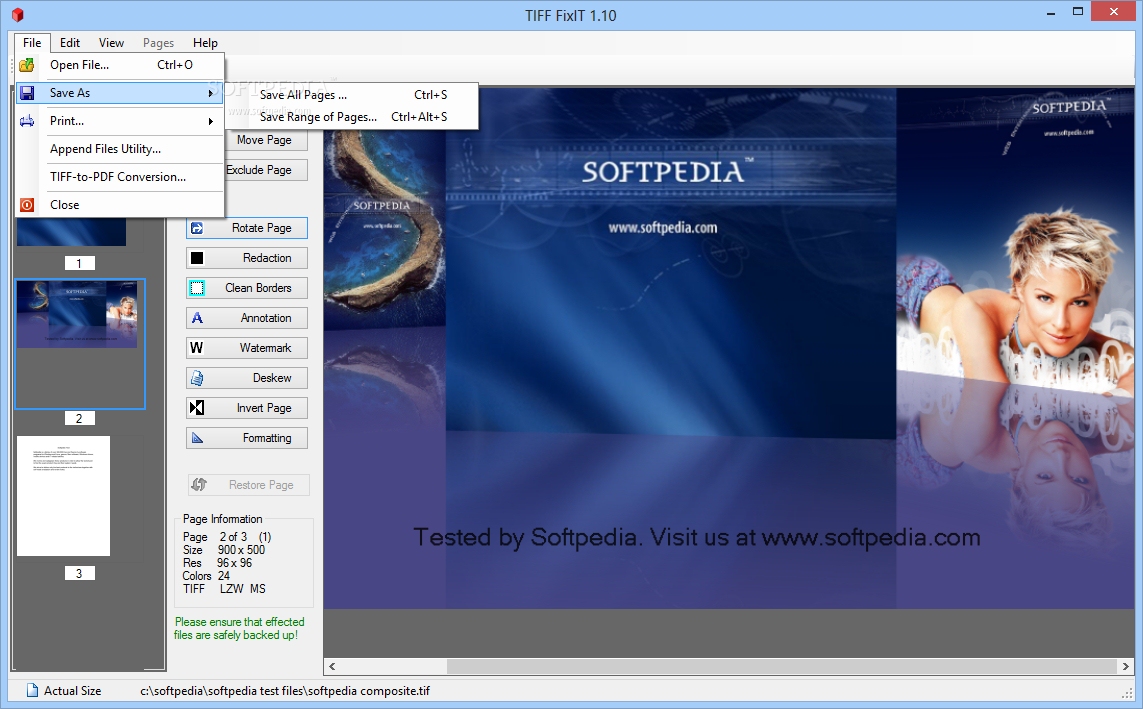Click the page number label 1
The width and height of the screenshot is (1143, 709).
point(79,264)
